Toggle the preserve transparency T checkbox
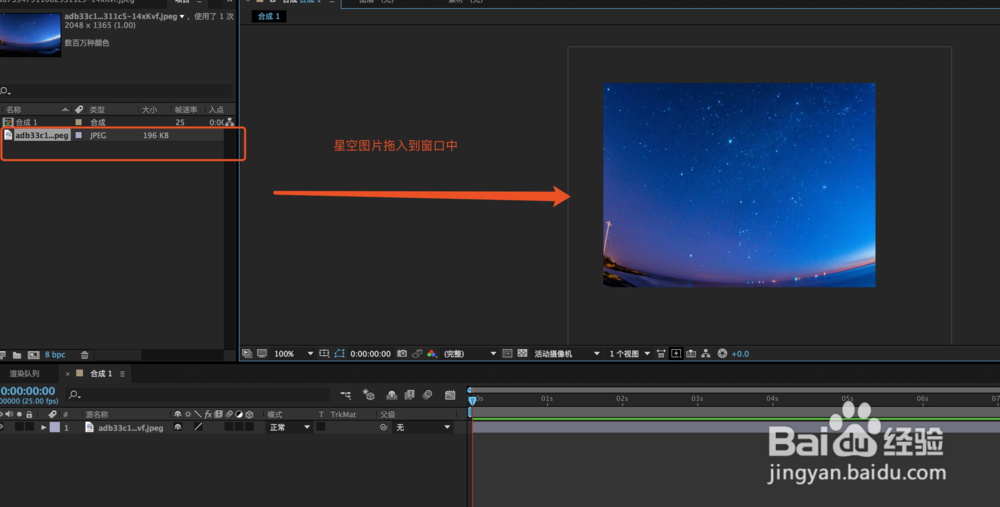 (x=321, y=427)
